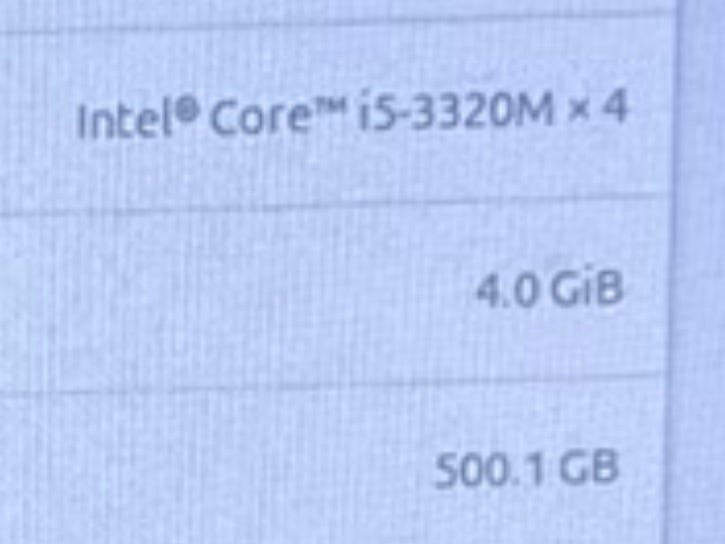
Task: Click the word "Intel" in processor text
Action: 126,120
